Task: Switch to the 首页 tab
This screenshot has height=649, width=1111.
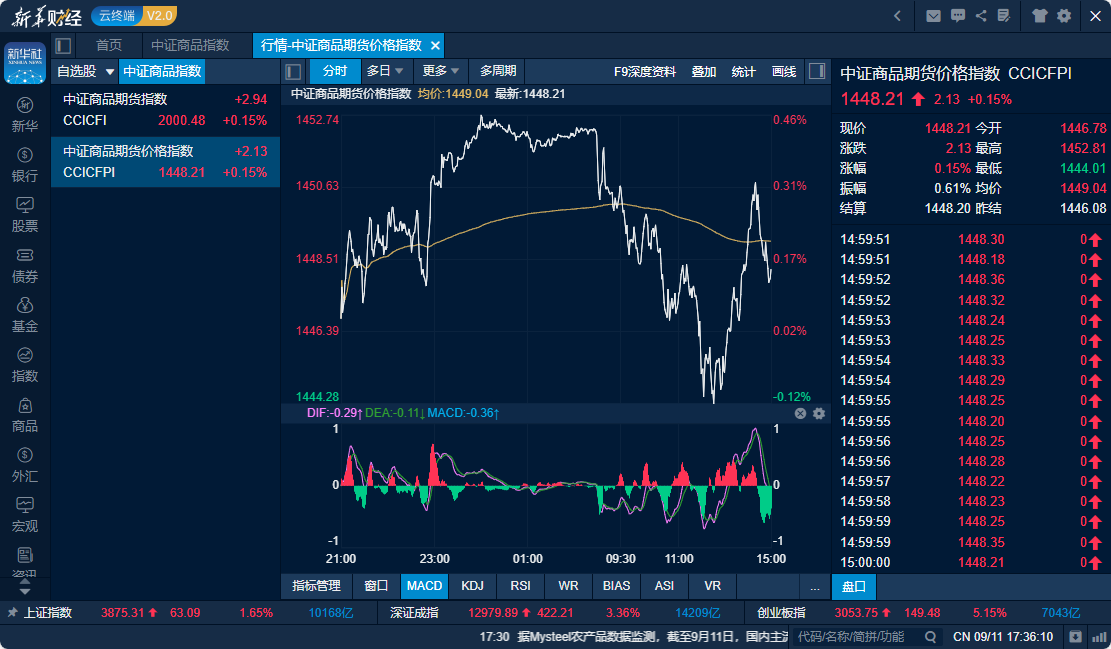Action: click(109, 45)
